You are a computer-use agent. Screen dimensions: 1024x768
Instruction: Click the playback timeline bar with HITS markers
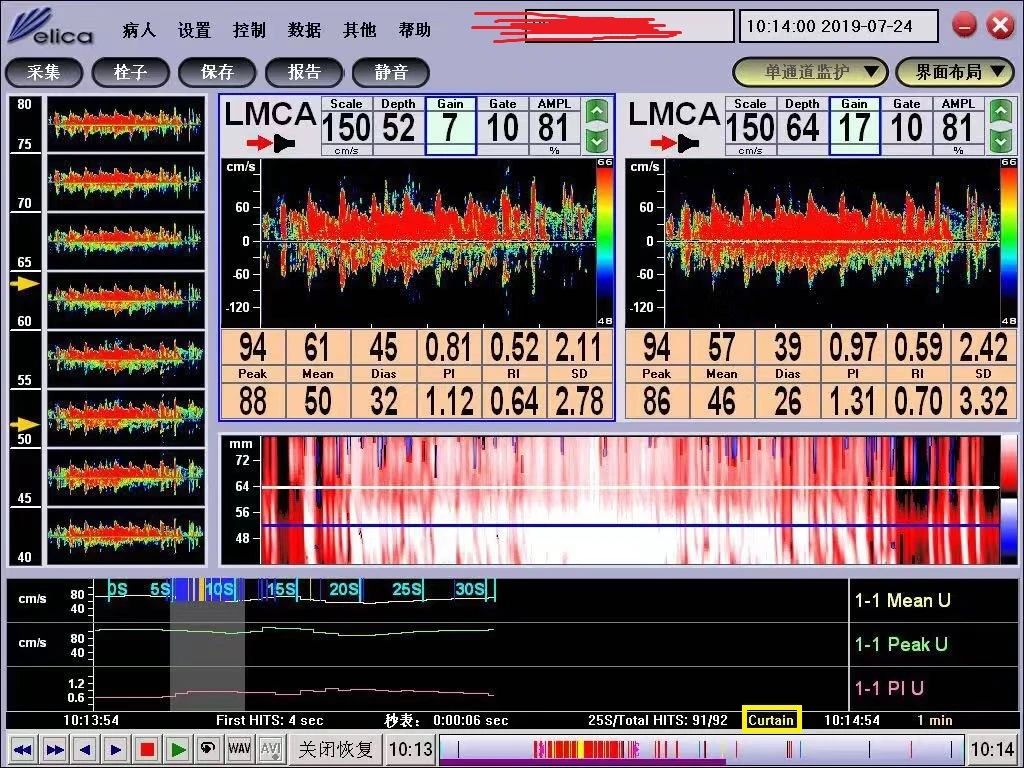click(x=700, y=749)
